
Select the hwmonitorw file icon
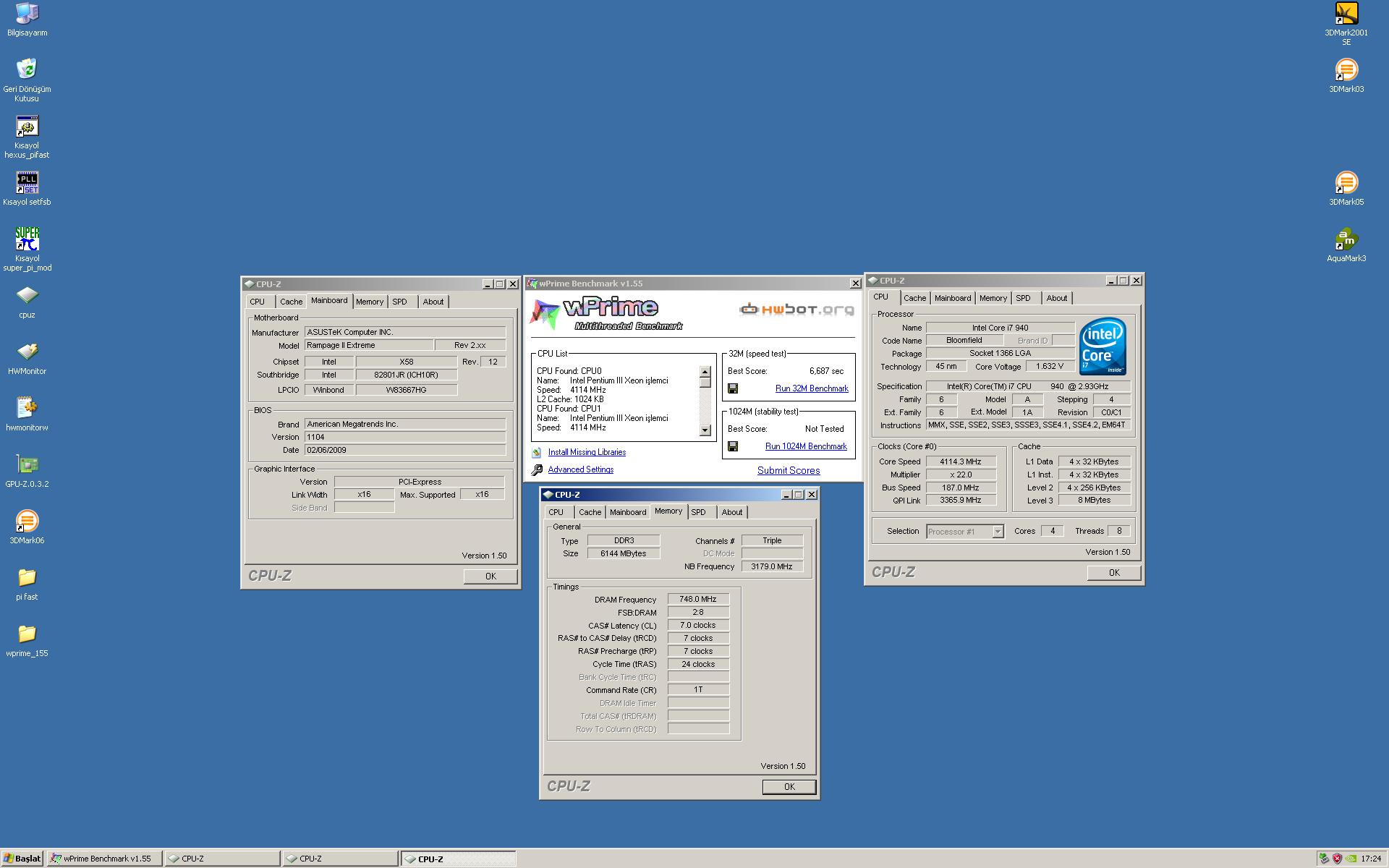[x=27, y=408]
